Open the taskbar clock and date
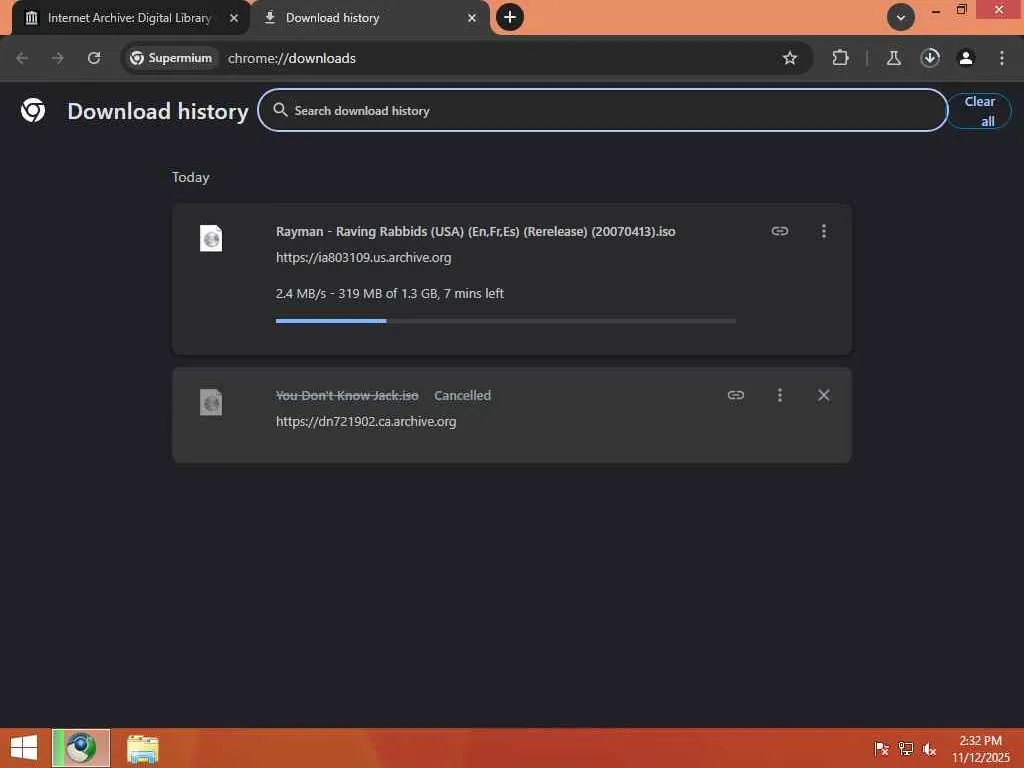 coord(980,748)
